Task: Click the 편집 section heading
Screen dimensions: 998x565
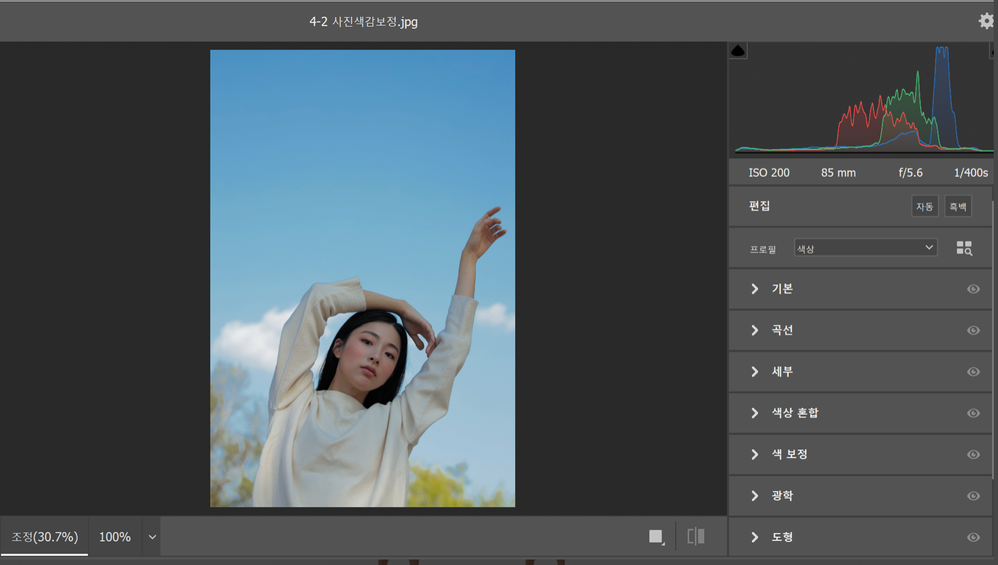Action: (x=759, y=206)
